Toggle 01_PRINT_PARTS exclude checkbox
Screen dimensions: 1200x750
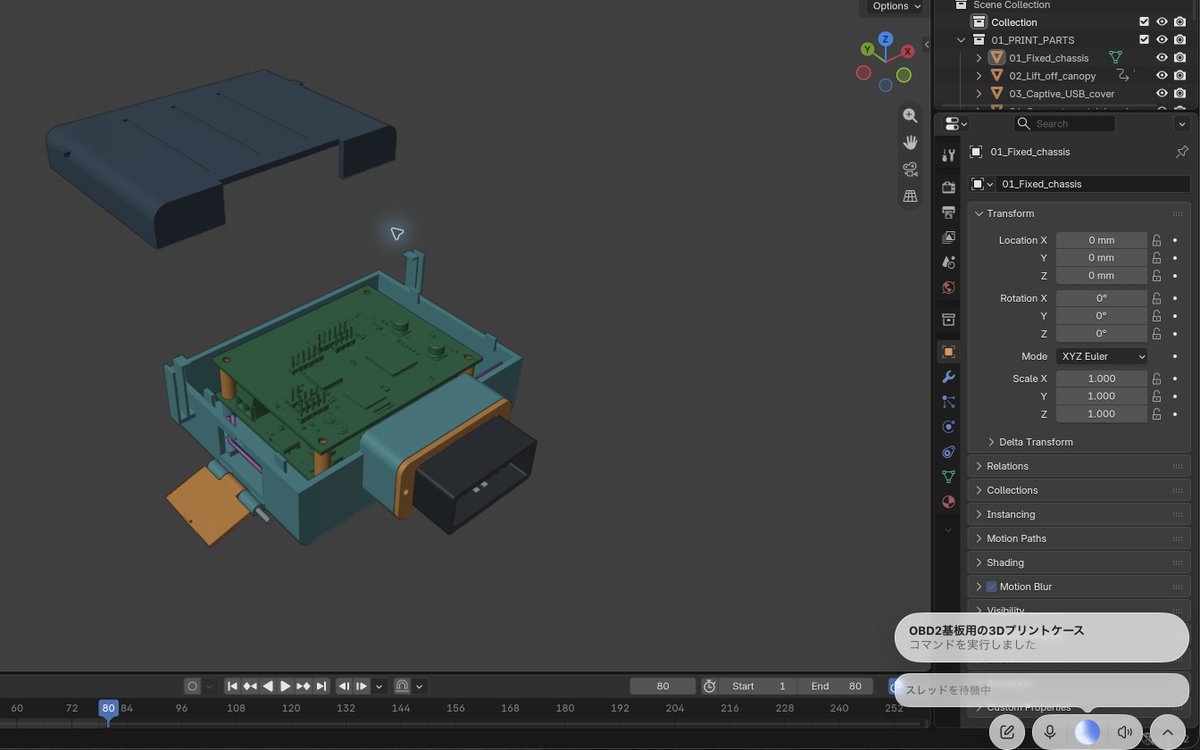[1144, 40]
